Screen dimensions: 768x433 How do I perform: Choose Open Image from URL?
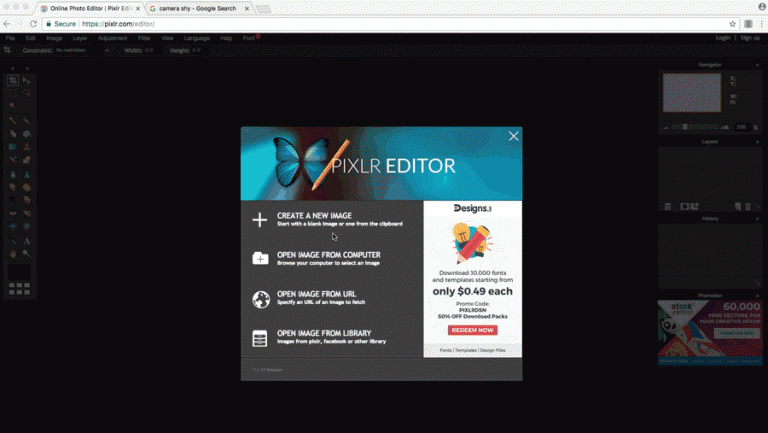coord(309,298)
